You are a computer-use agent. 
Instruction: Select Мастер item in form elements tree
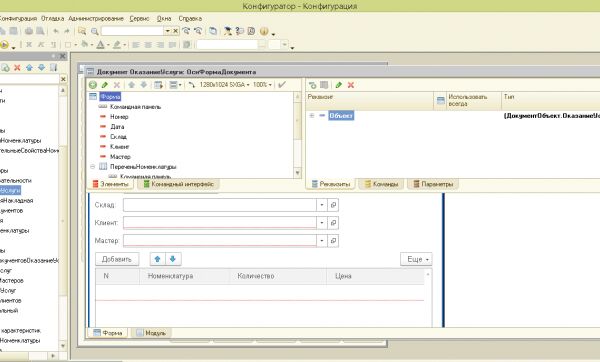click(x=120, y=157)
